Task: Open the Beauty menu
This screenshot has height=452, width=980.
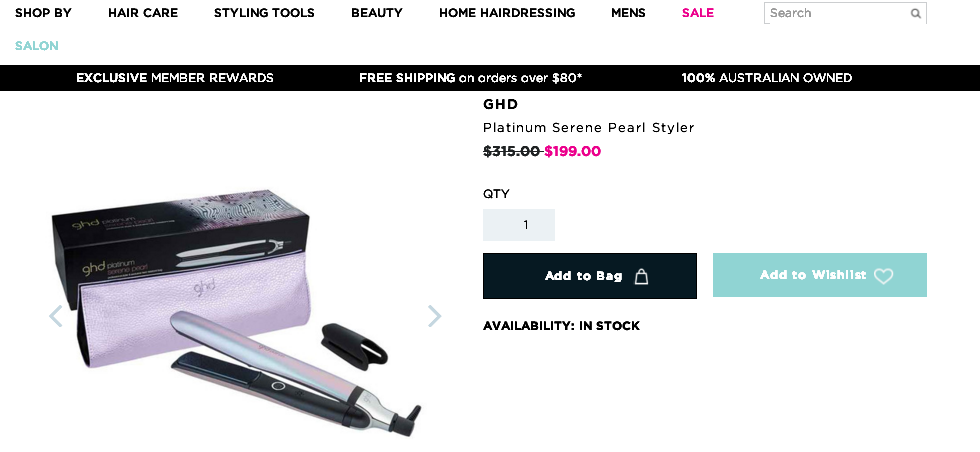Action: click(377, 13)
